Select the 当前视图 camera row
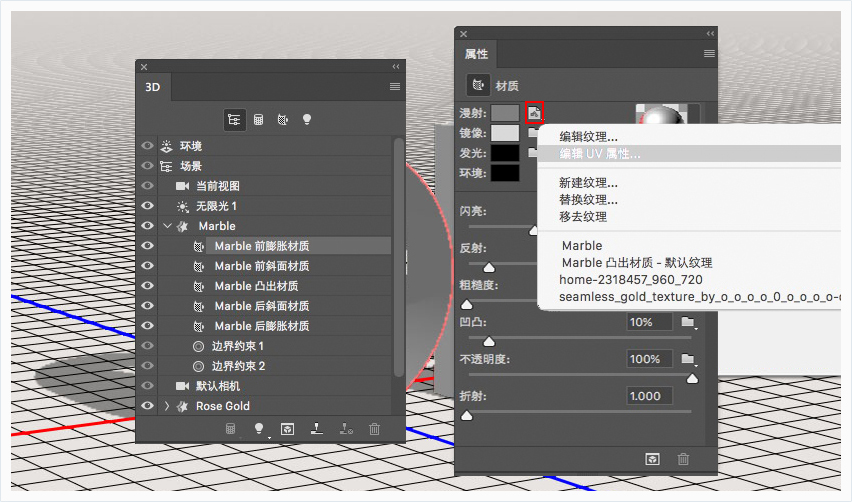The width and height of the screenshot is (852, 502). (274, 186)
